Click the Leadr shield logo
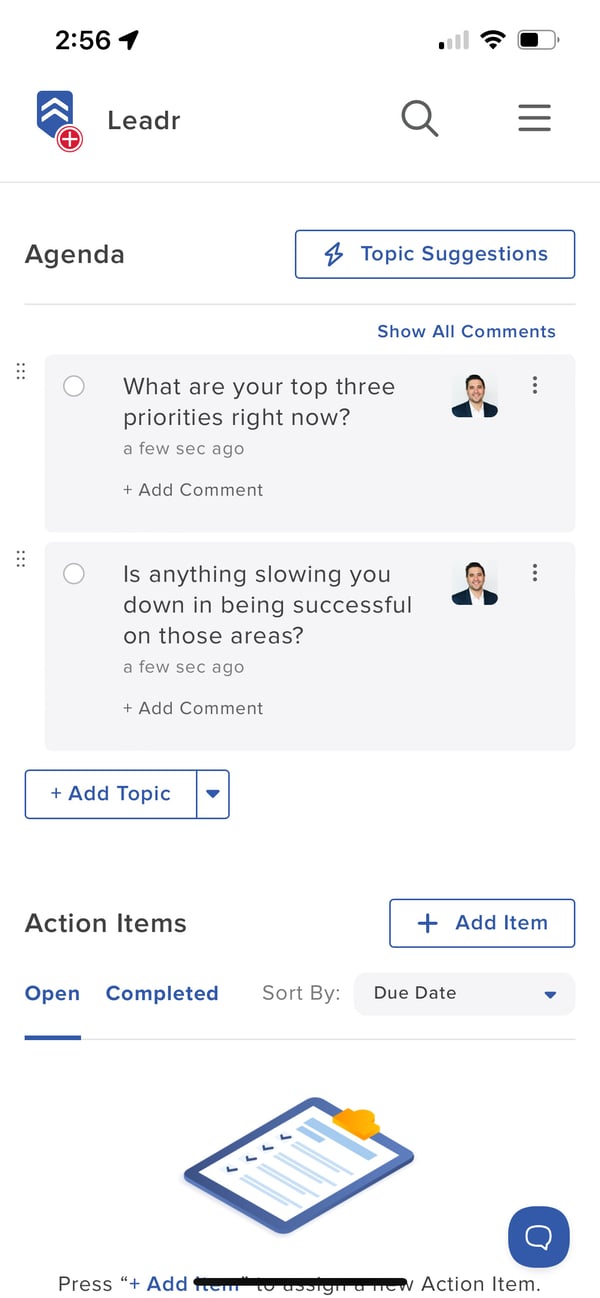 (x=55, y=110)
